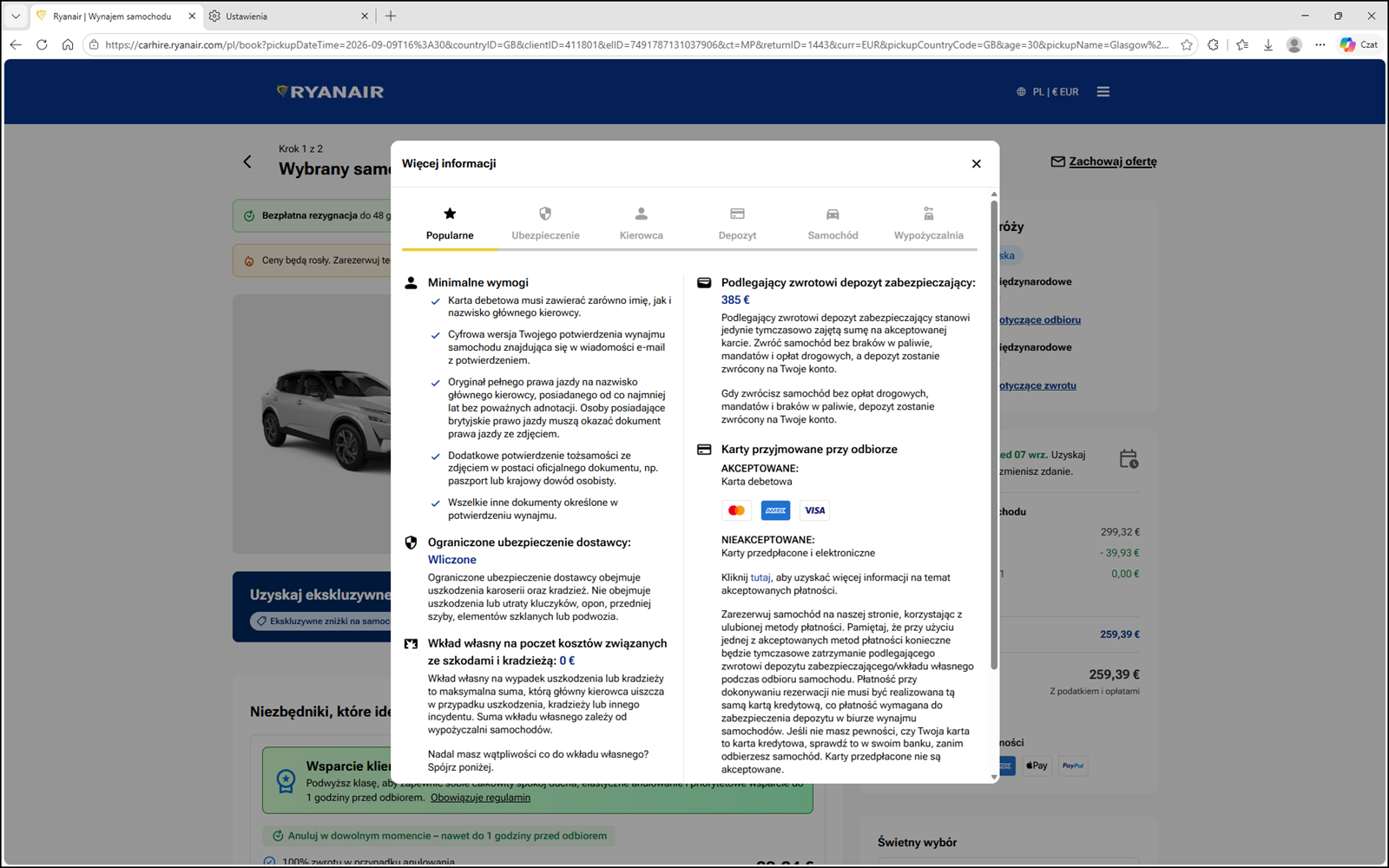This screenshot has width=1389, height=868.
Task: Switch to the Popularne tab
Action: (450, 224)
